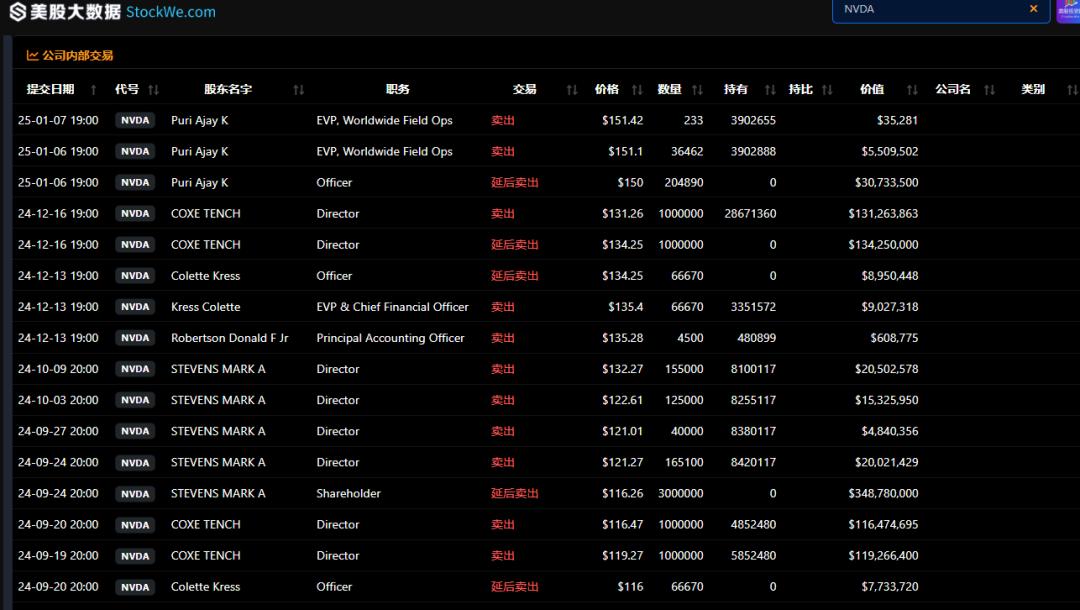Click the avatar icon in top-right corner

tap(1068, 10)
